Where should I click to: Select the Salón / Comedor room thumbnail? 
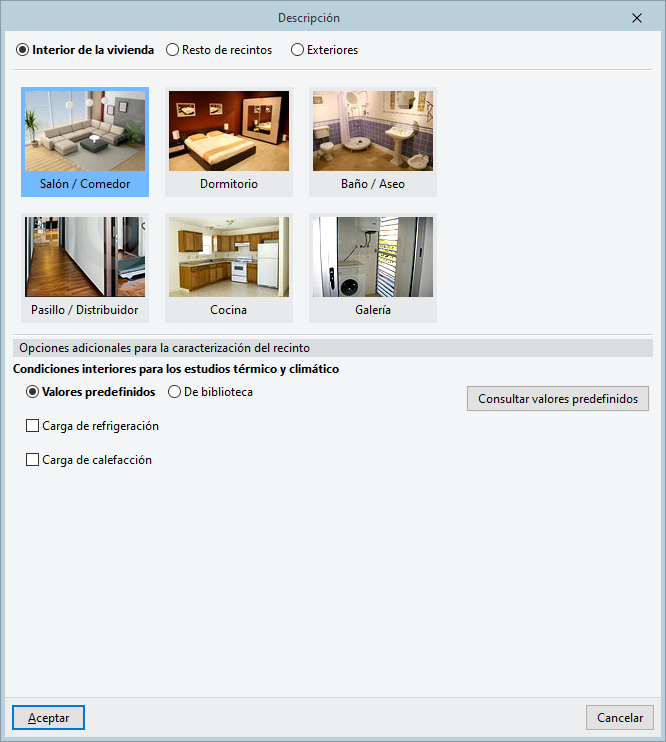click(85, 141)
